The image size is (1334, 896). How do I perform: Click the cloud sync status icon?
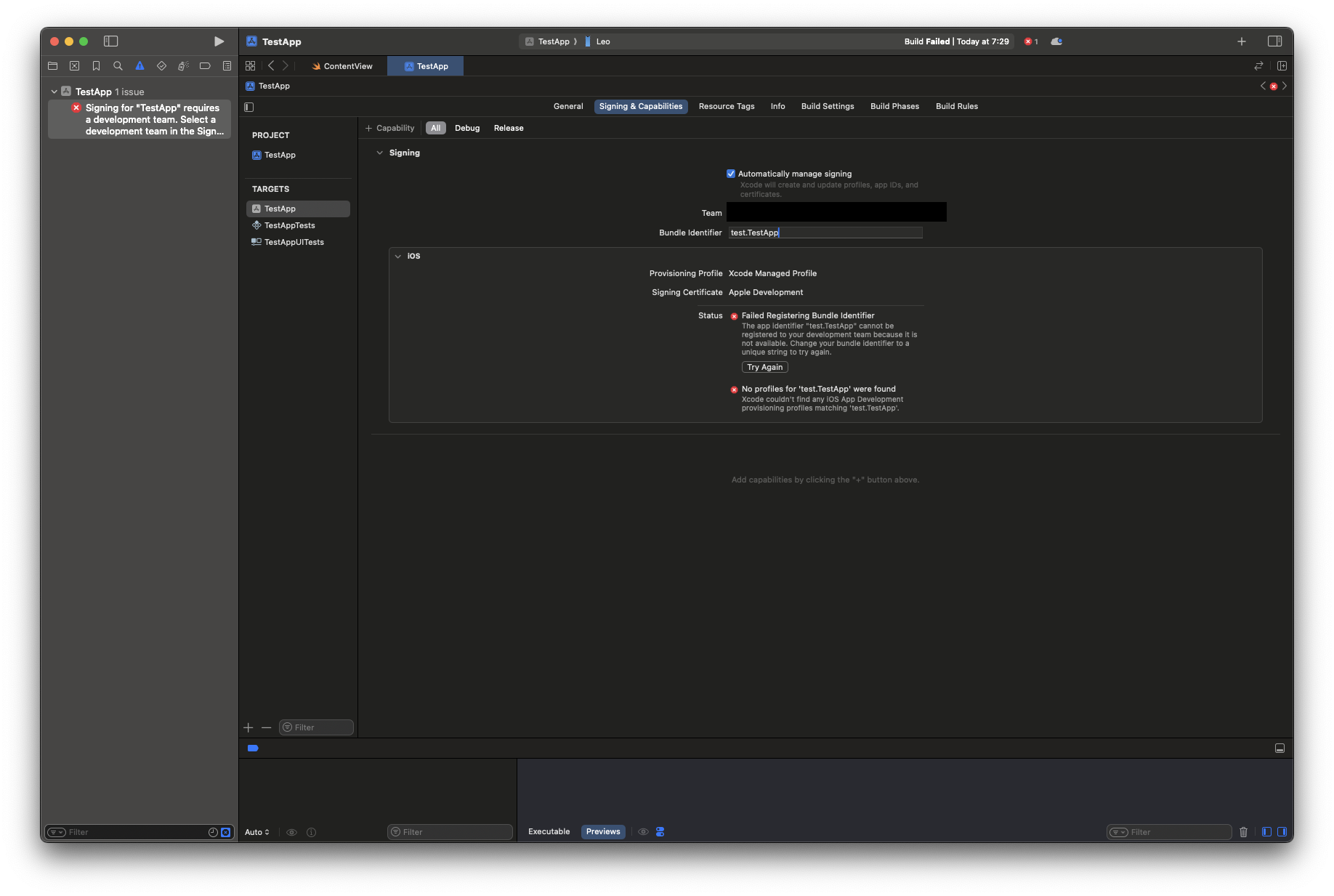[1056, 41]
